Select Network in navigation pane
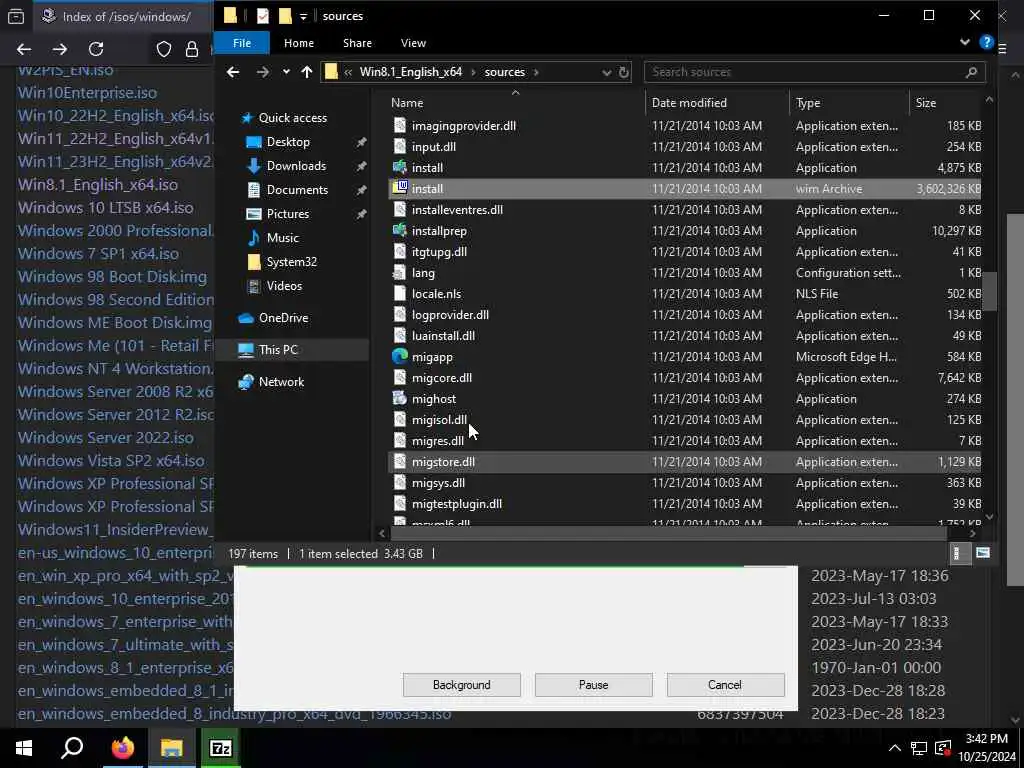 (x=281, y=382)
